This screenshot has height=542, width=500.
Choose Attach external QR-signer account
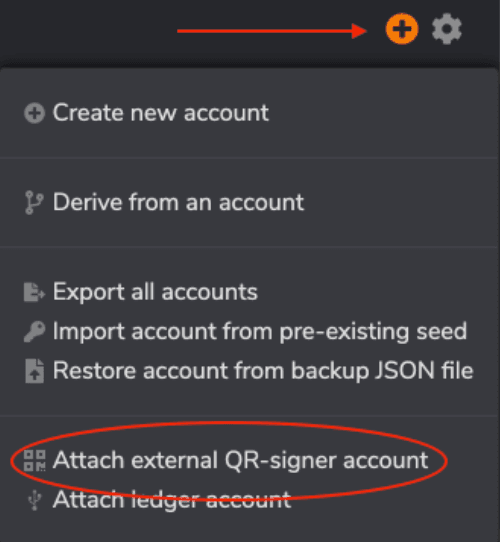coord(240,460)
